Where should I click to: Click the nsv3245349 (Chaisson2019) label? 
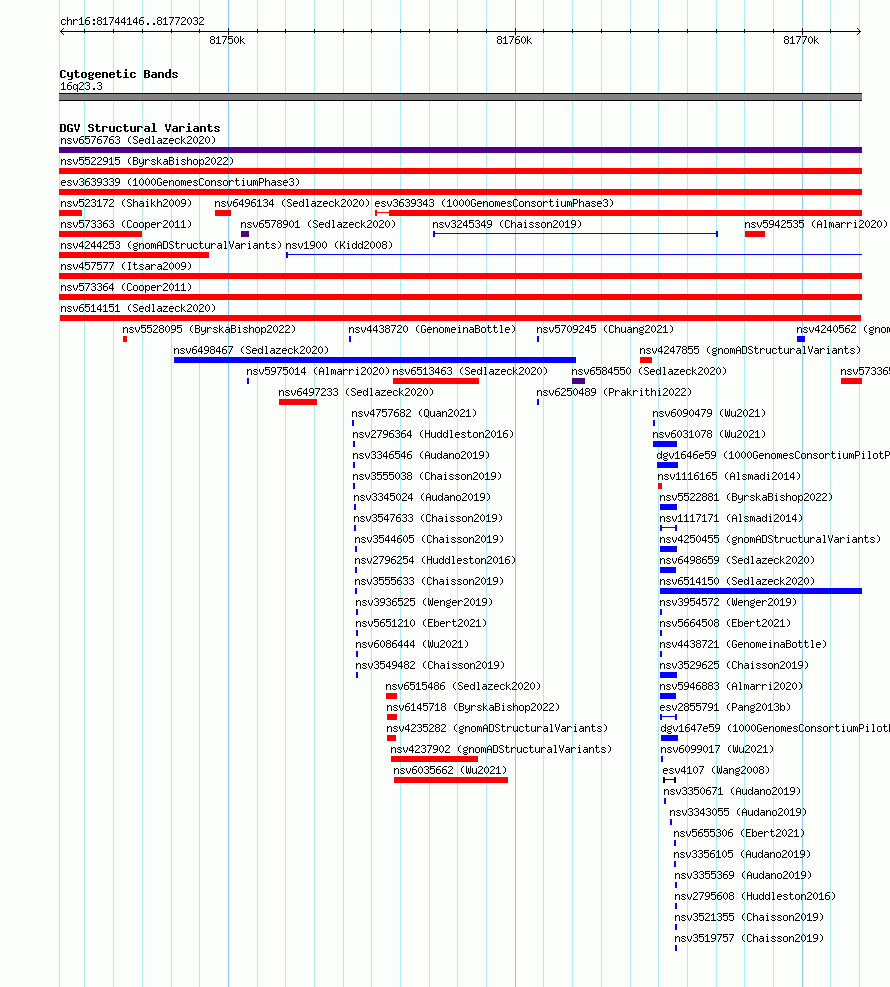[x=507, y=224]
